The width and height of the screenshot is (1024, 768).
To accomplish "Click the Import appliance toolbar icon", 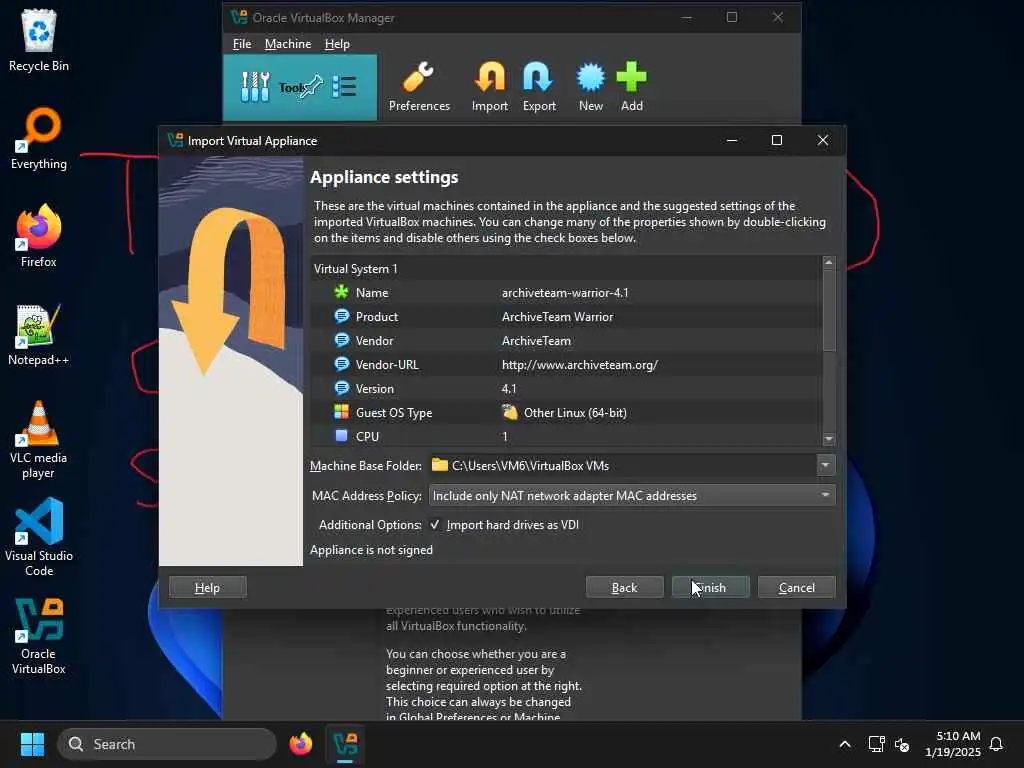I will click(x=490, y=87).
